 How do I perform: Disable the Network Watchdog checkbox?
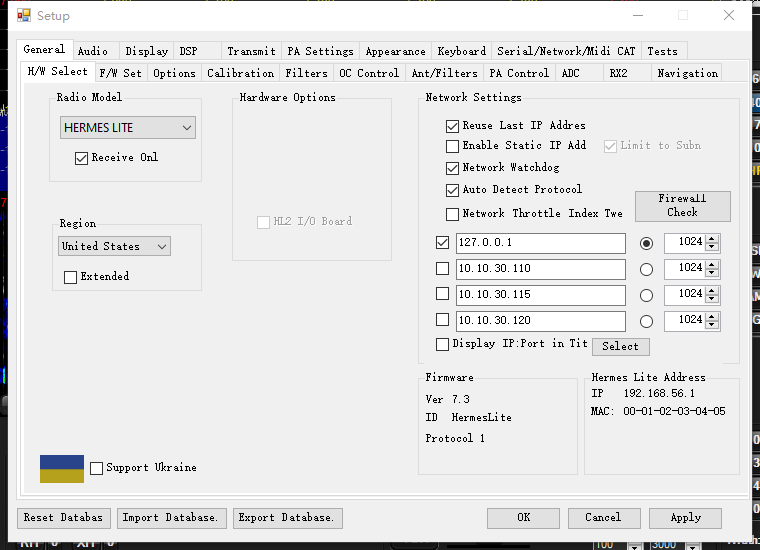(453, 168)
